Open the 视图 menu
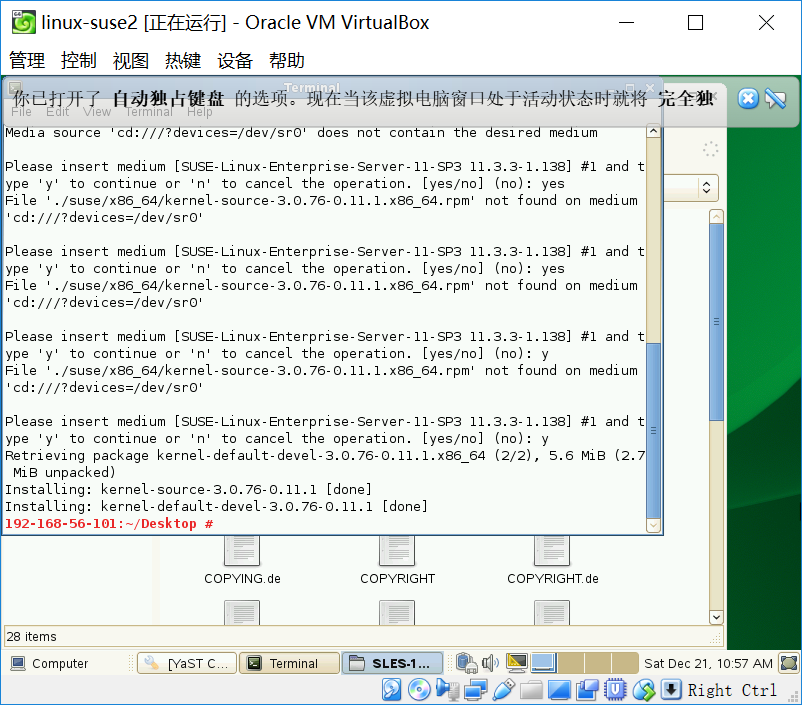This screenshot has height=705, width=802. tap(131, 60)
